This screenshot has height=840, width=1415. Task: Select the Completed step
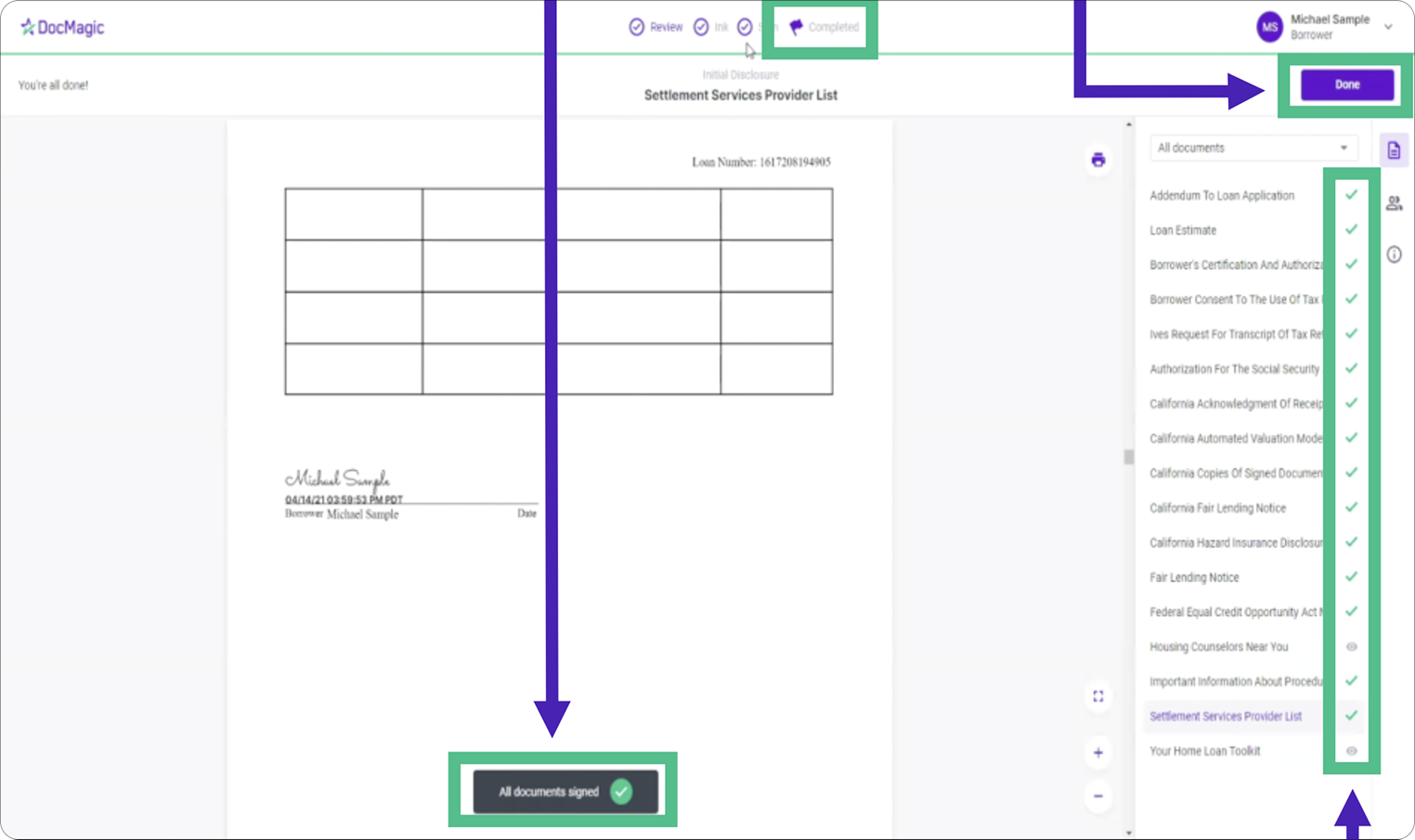(824, 27)
